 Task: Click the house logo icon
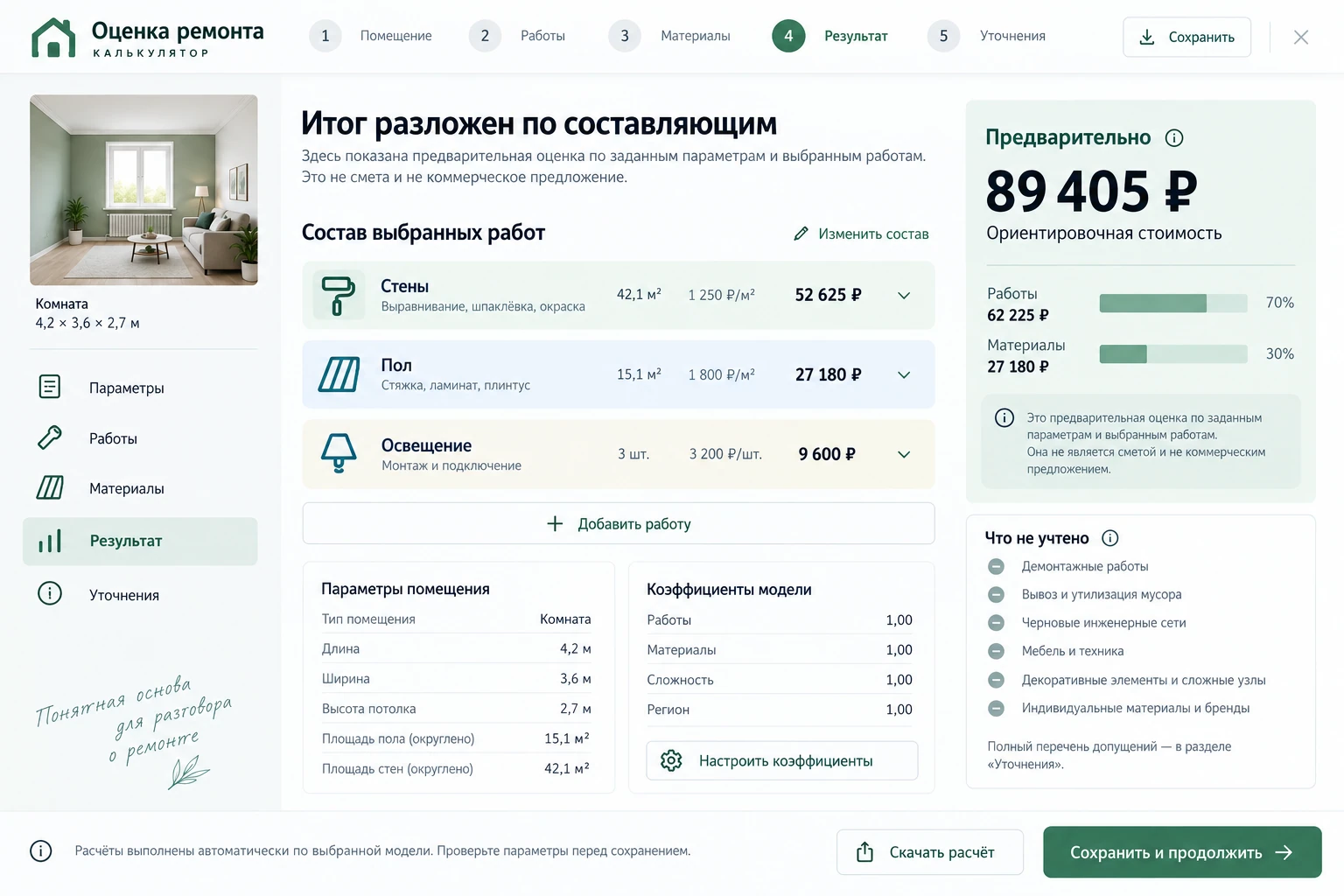click(53, 38)
